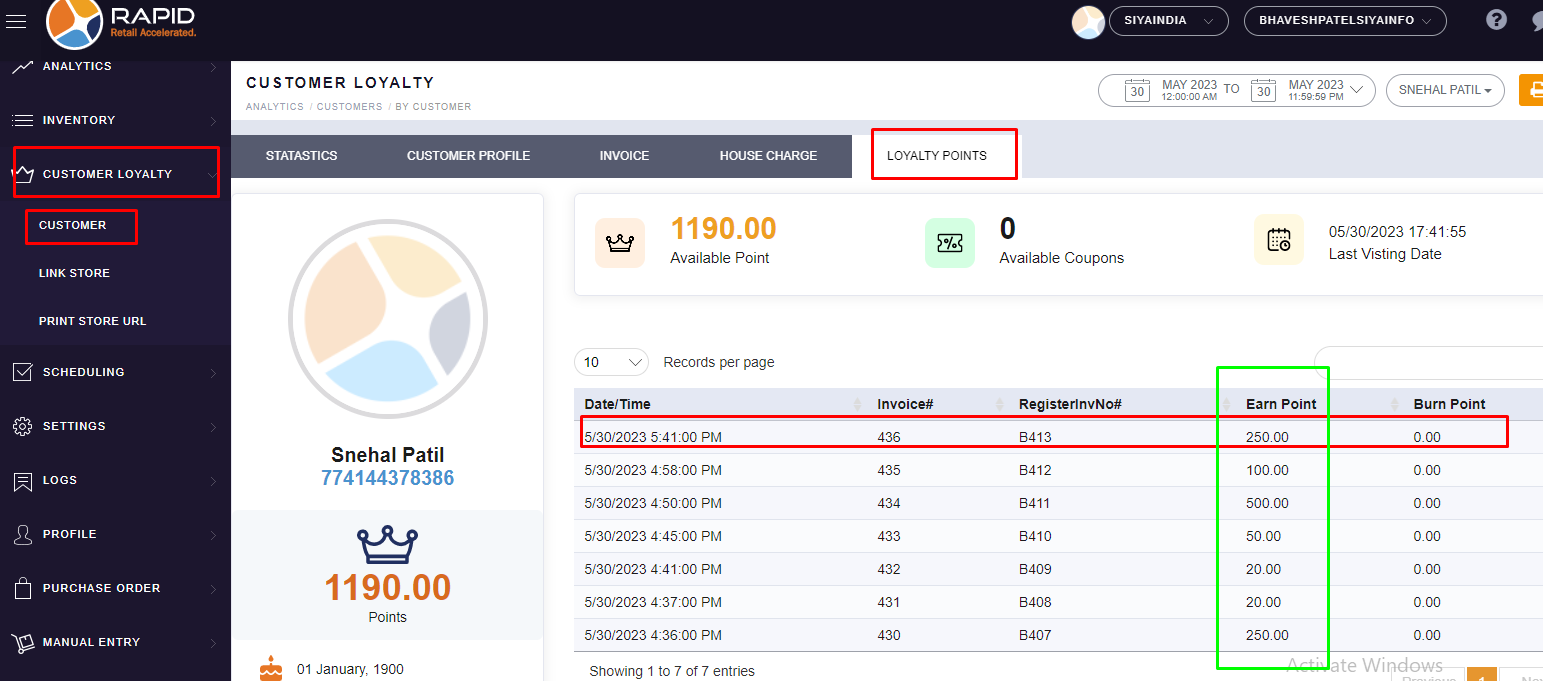Open the BHAVESHPATELSIYAINFO user dropdown
Screen dimensions: 1543x681
coord(1344,21)
